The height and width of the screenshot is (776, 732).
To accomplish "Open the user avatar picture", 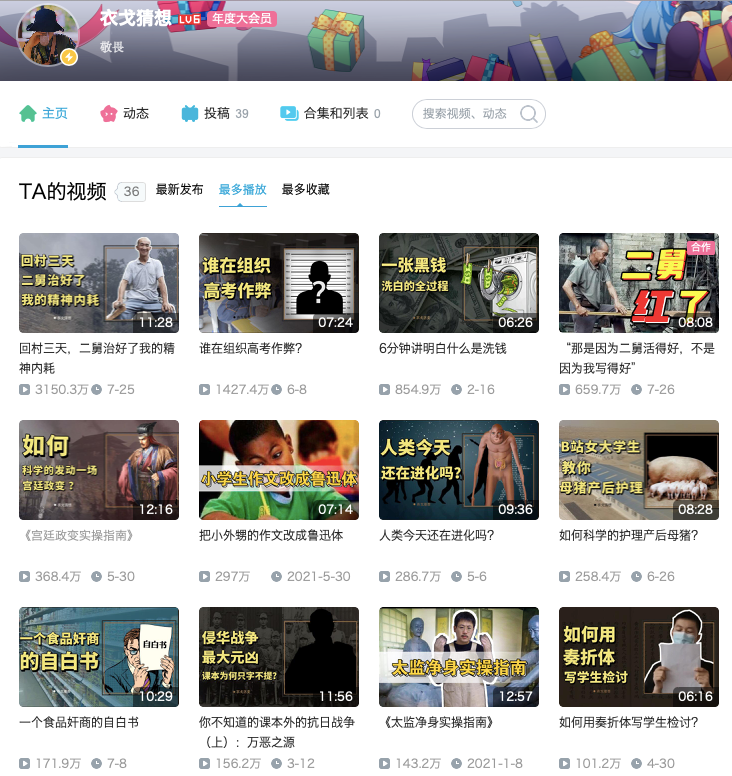I will click(48, 35).
